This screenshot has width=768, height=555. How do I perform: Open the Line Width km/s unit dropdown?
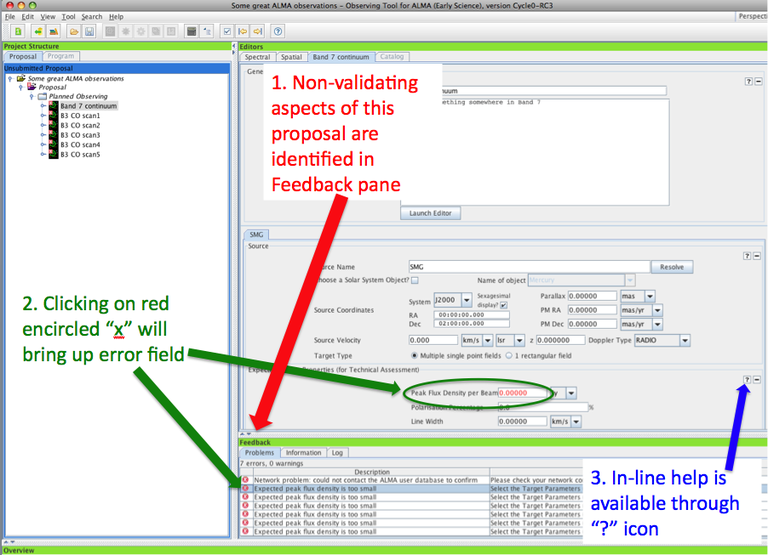[x=576, y=421]
